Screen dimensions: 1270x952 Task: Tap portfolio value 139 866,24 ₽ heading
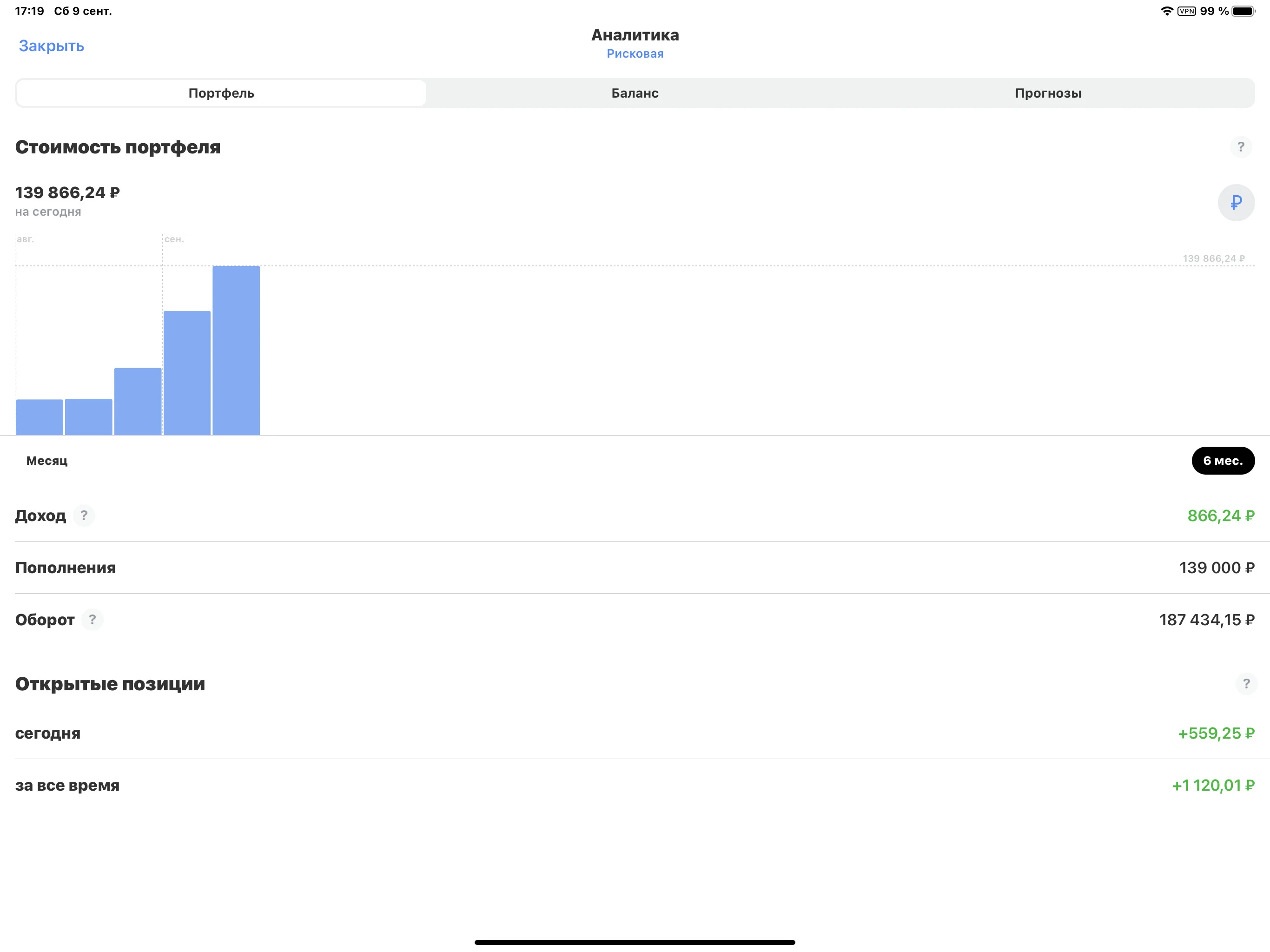tap(67, 192)
